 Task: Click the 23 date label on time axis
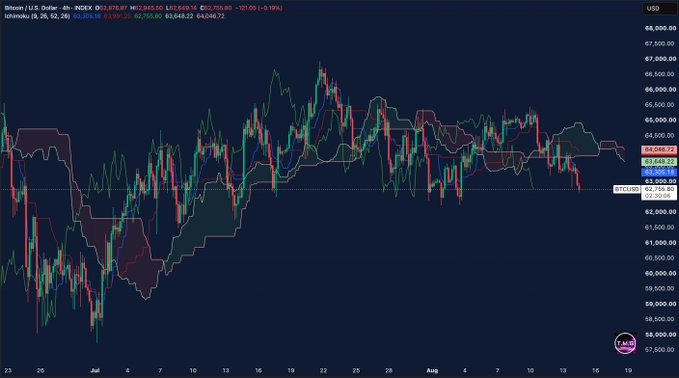(8, 371)
